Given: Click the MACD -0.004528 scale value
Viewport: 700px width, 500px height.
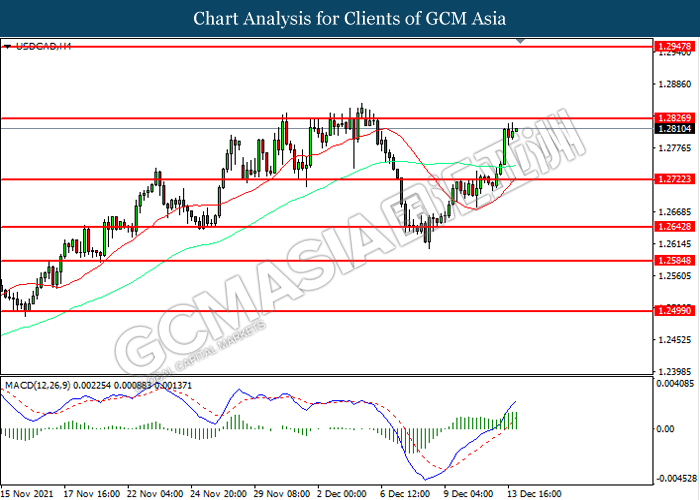Looking at the screenshot, I should point(676,479).
